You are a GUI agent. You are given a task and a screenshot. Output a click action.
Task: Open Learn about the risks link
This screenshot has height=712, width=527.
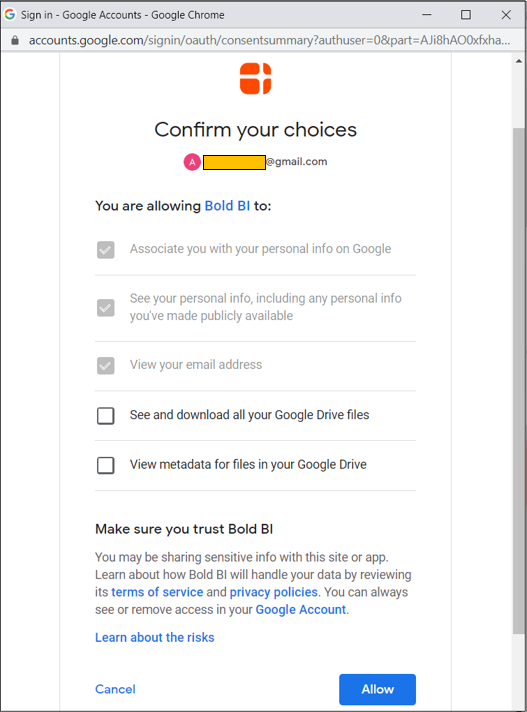pyautogui.click(x=155, y=638)
